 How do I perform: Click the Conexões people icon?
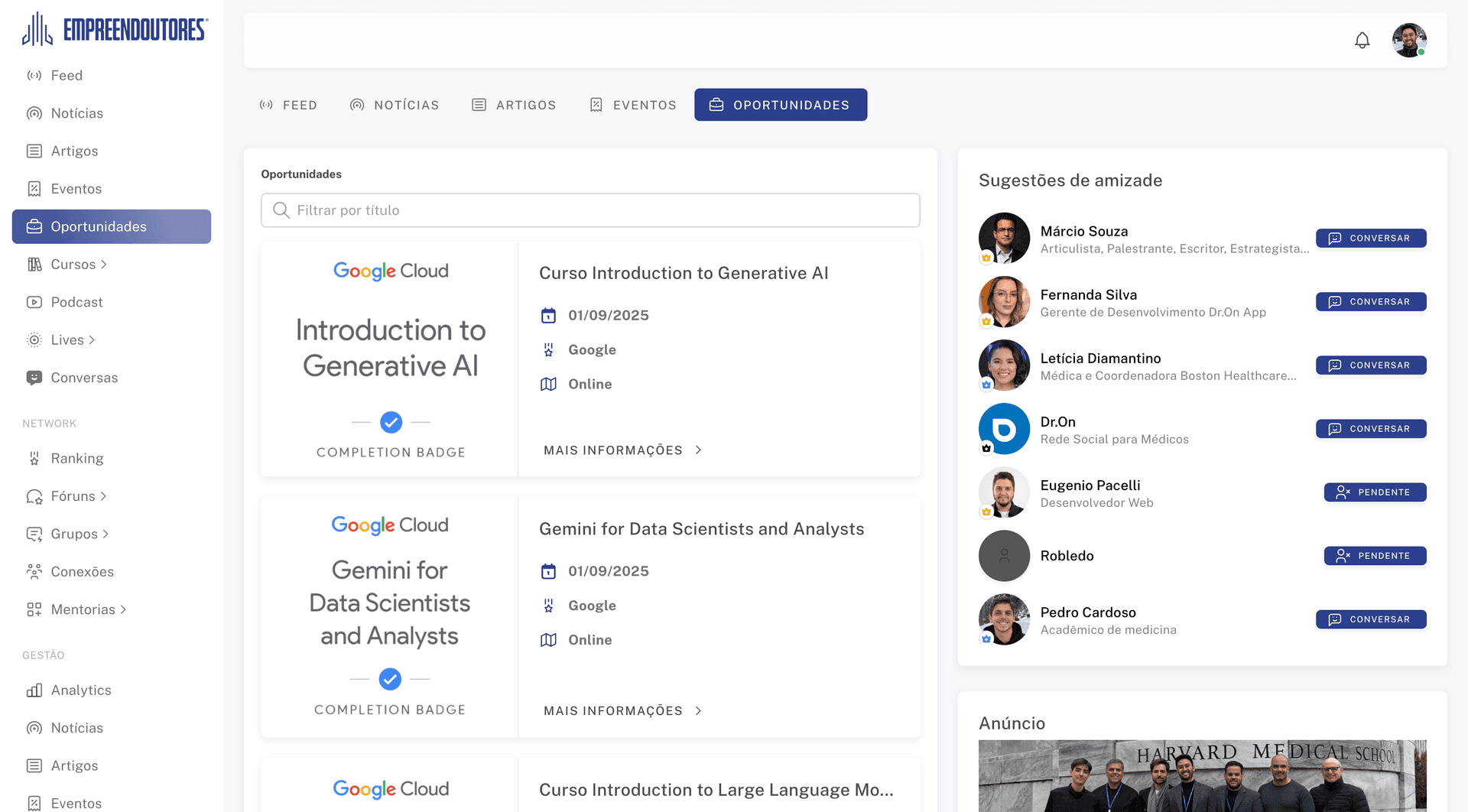pos(34,572)
